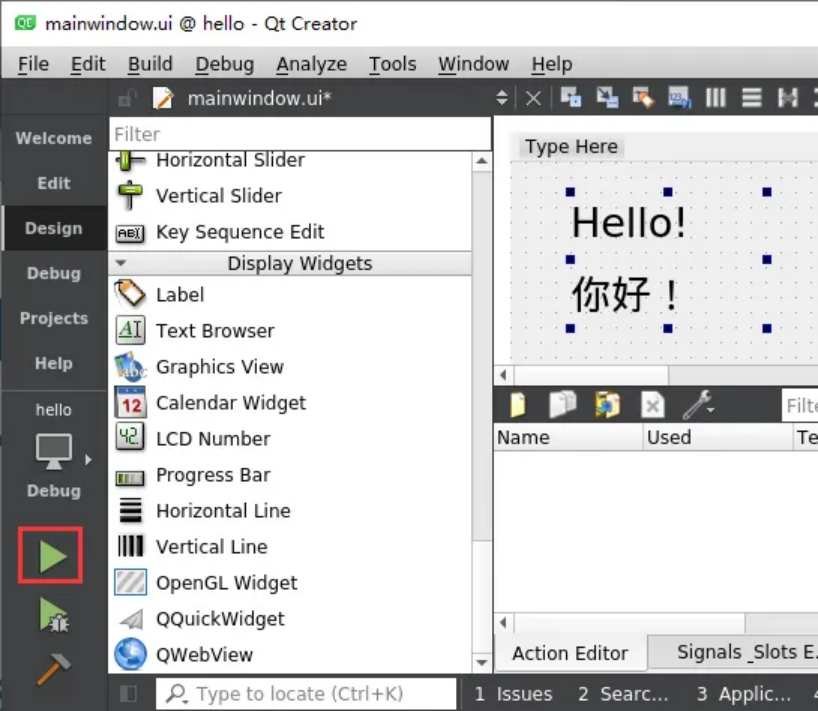This screenshot has width=818, height=711.
Task: Open the mainwindow.ui document selector dropdown
Action: pyautogui.click(x=502, y=98)
